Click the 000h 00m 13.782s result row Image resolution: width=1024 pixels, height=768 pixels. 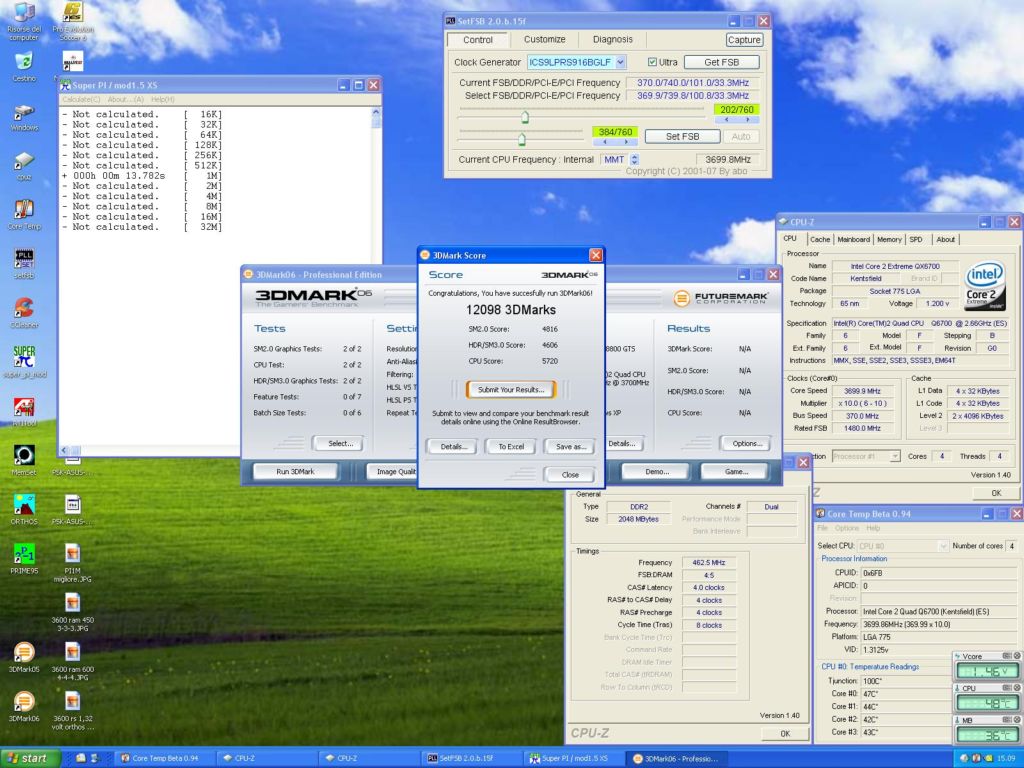(142, 176)
